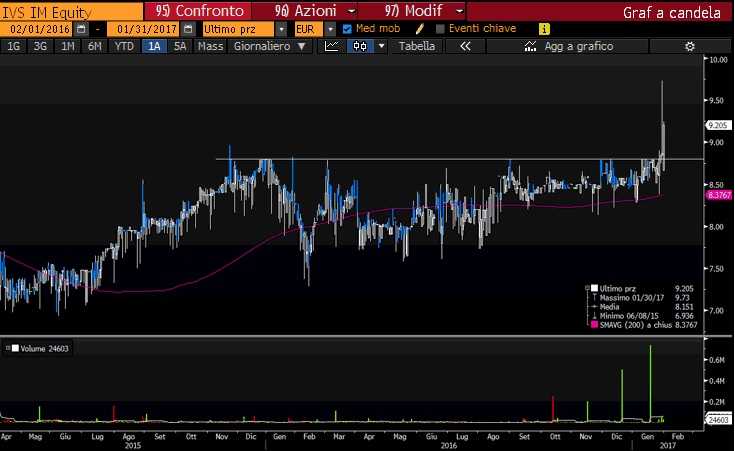Click the Graf a candela title
735x451 pixels.
tap(671, 13)
